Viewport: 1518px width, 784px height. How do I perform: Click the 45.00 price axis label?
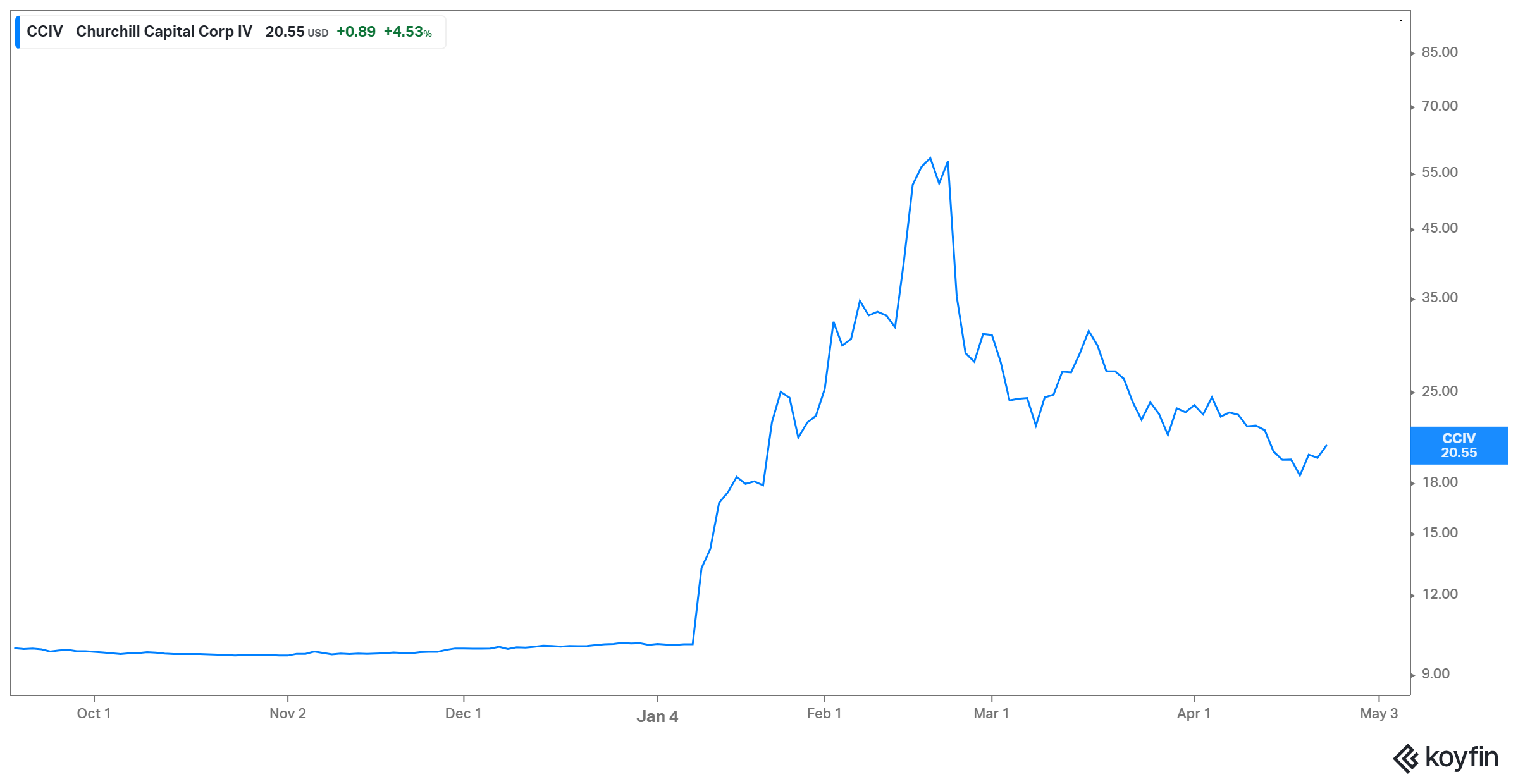click(1440, 228)
